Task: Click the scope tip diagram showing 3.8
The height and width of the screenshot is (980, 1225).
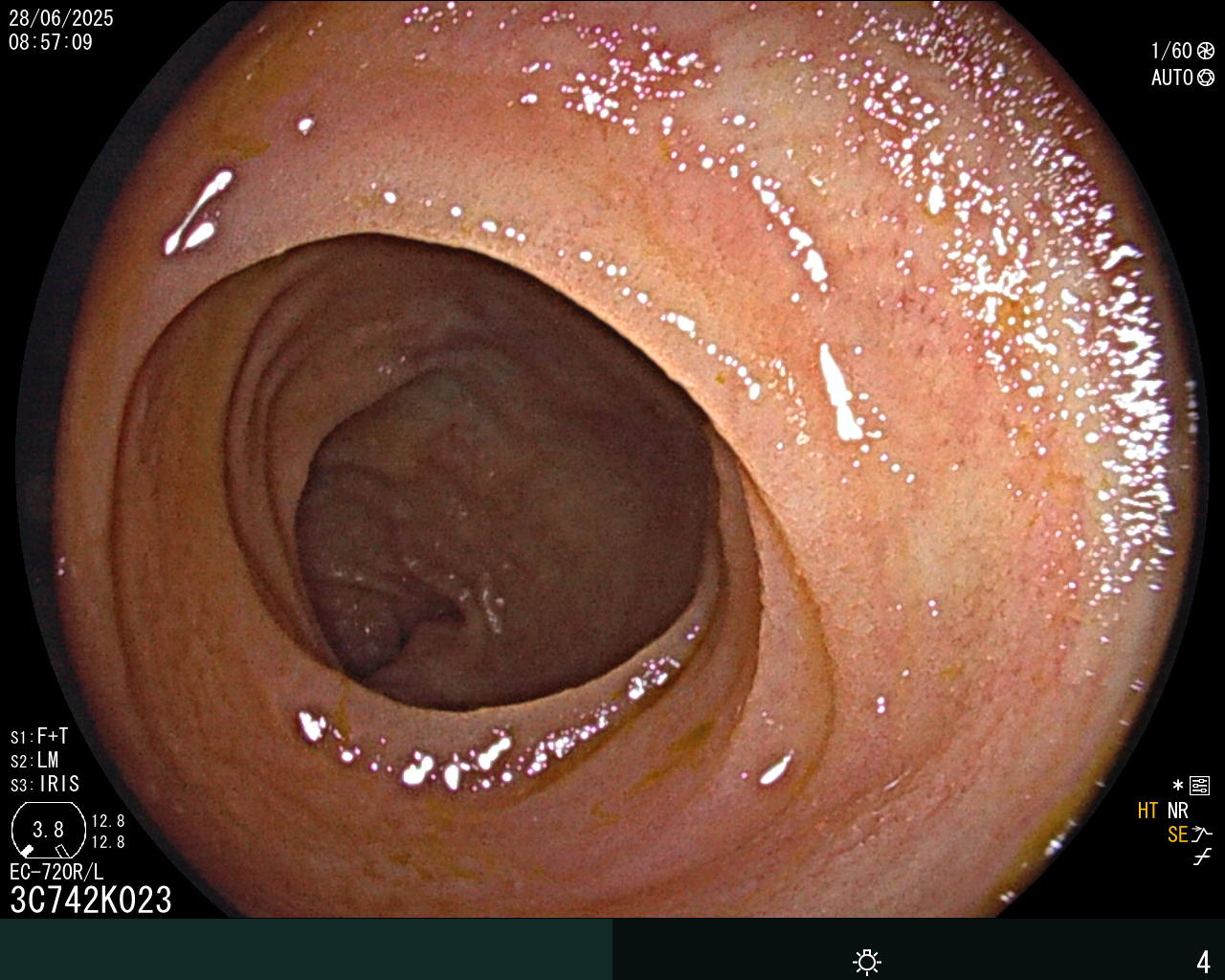Action: (x=48, y=830)
